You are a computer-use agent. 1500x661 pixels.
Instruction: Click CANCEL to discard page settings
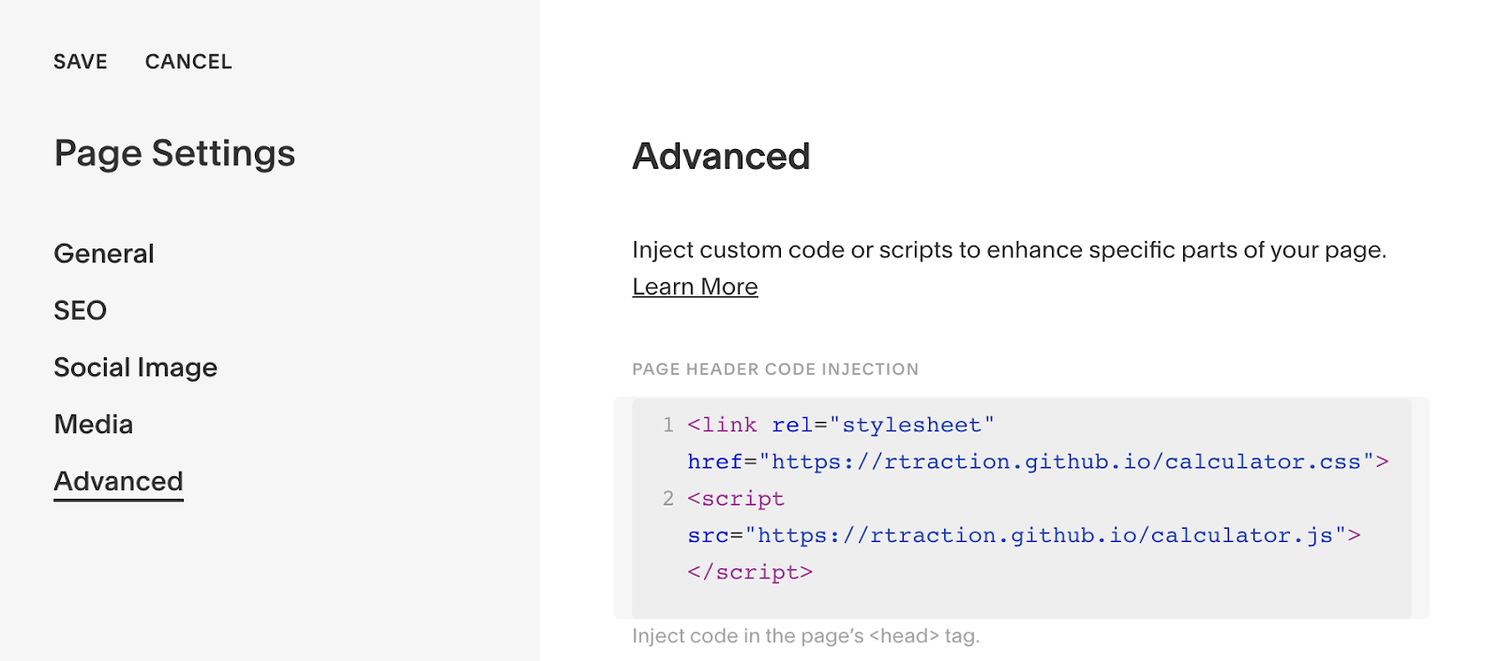188,62
